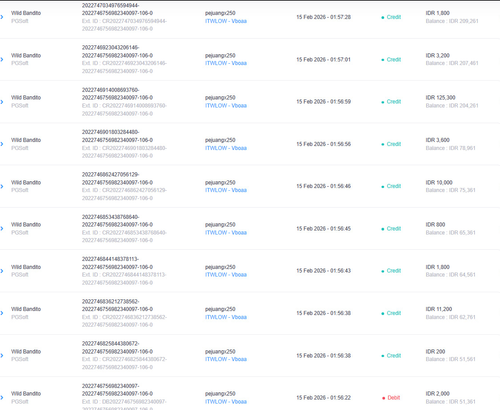The image size is (500, 410).
Task: Click Balance : IDR 64,561 text
Action: coord(450,275)
